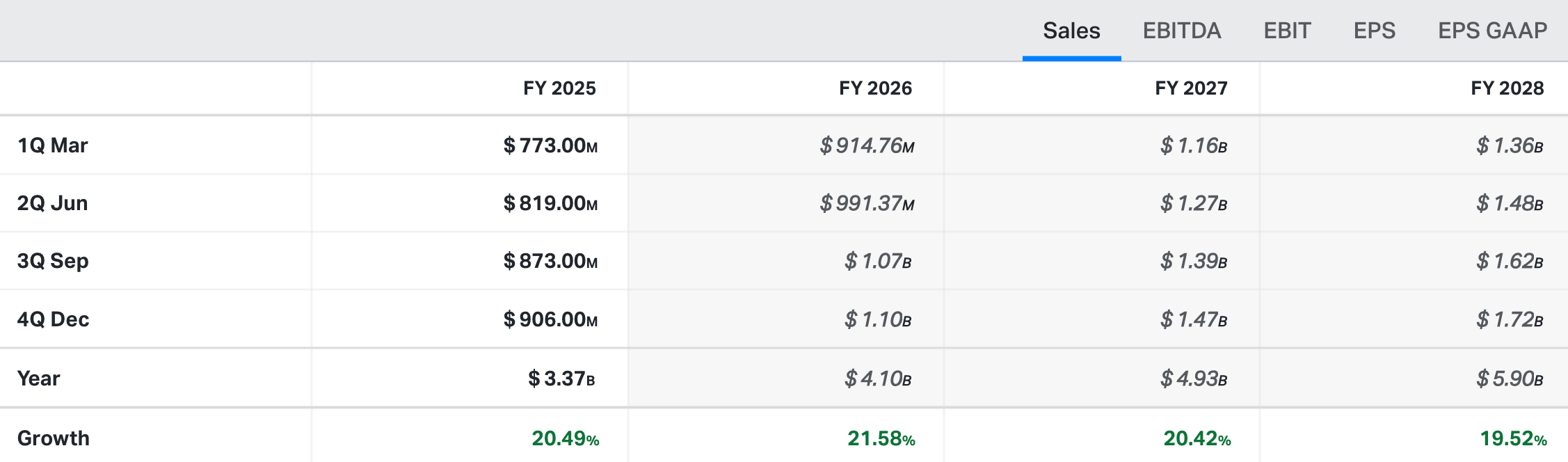The height and width of the screenshot is (462, 1568).
Task: Click the FY 2025 column header
Action: [x=559, y=88]
